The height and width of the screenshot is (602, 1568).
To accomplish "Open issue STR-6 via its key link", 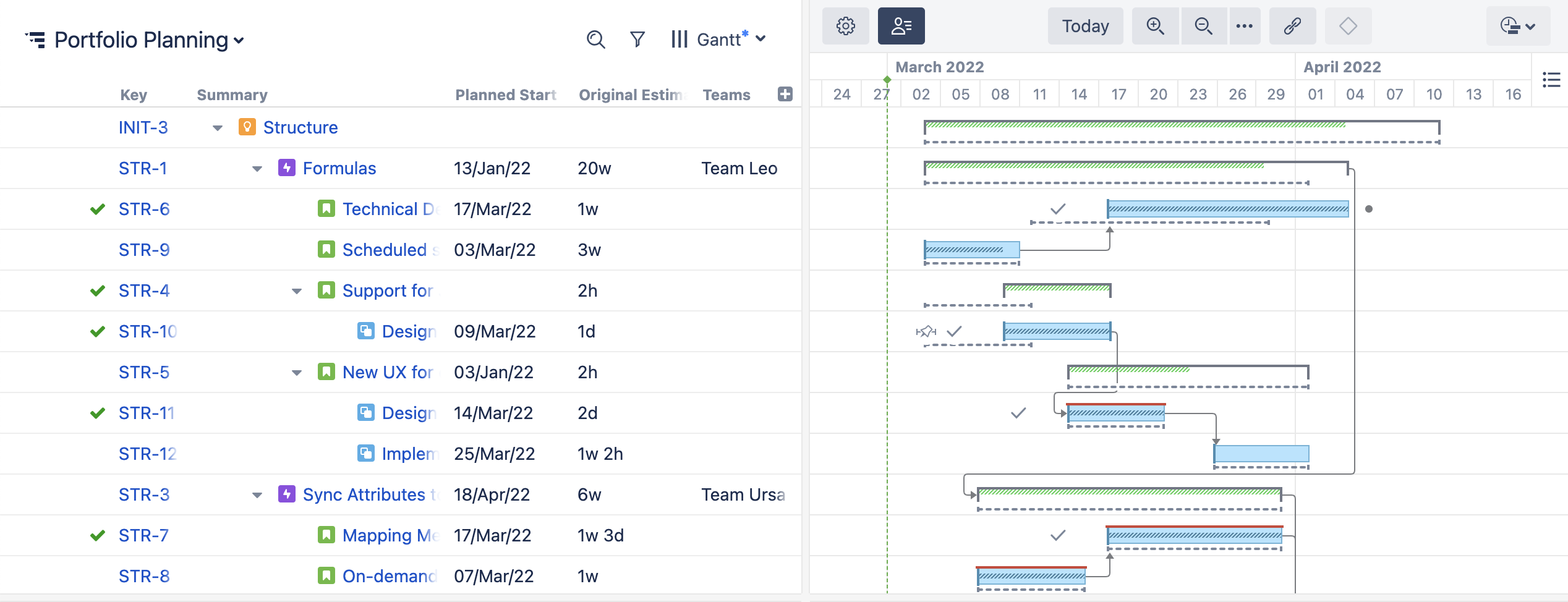I will (x=143, y=209).
